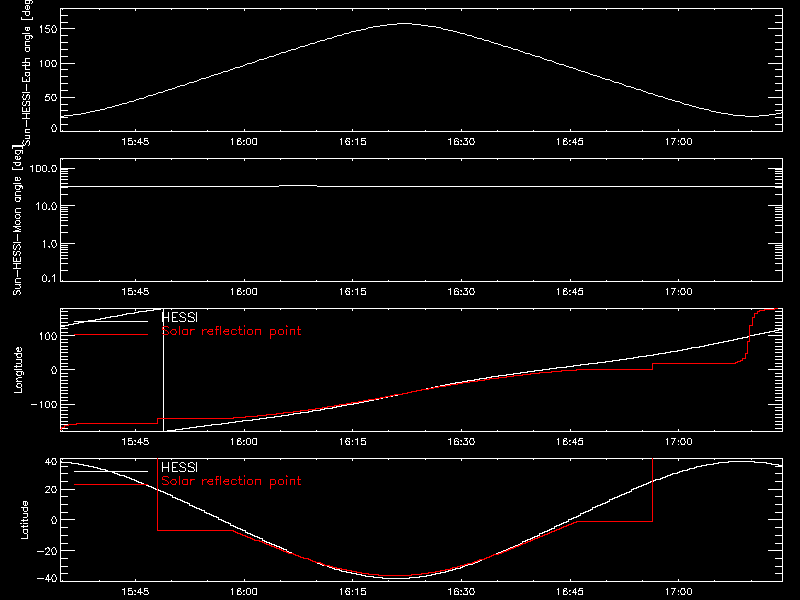
Task: Click red legend line in Longitude plot
Action: 111,335
